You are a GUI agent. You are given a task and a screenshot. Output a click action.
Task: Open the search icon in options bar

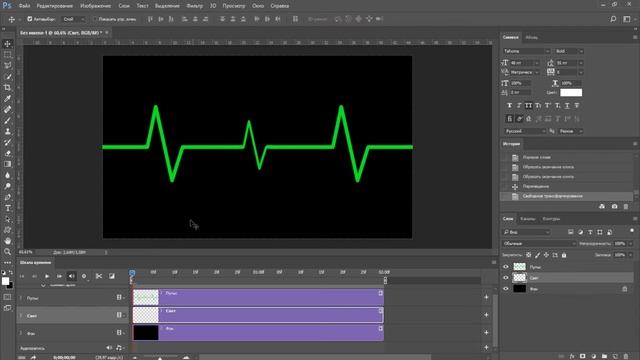click(x=613, y=19)
